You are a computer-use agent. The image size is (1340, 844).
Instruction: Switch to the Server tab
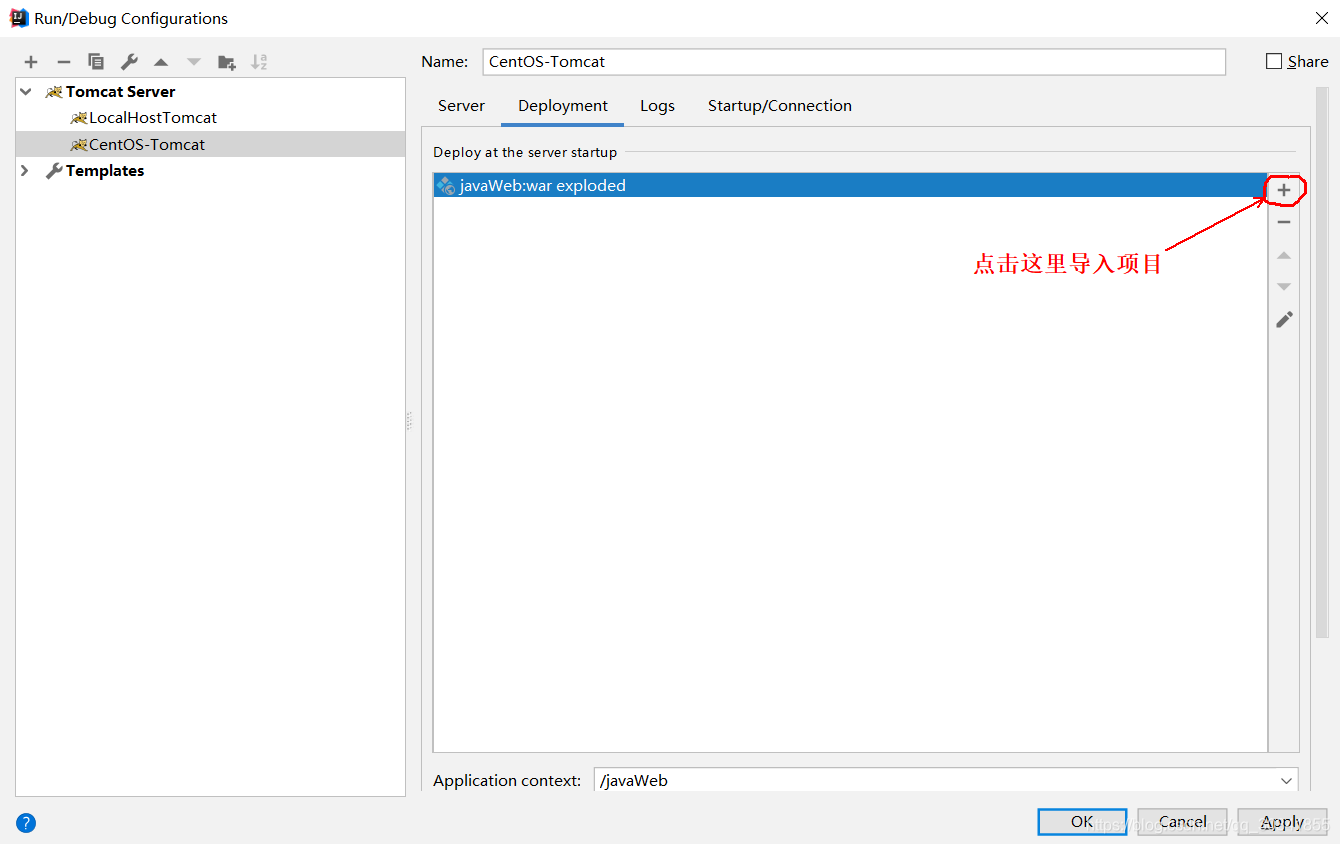click(x=461, y=105)
